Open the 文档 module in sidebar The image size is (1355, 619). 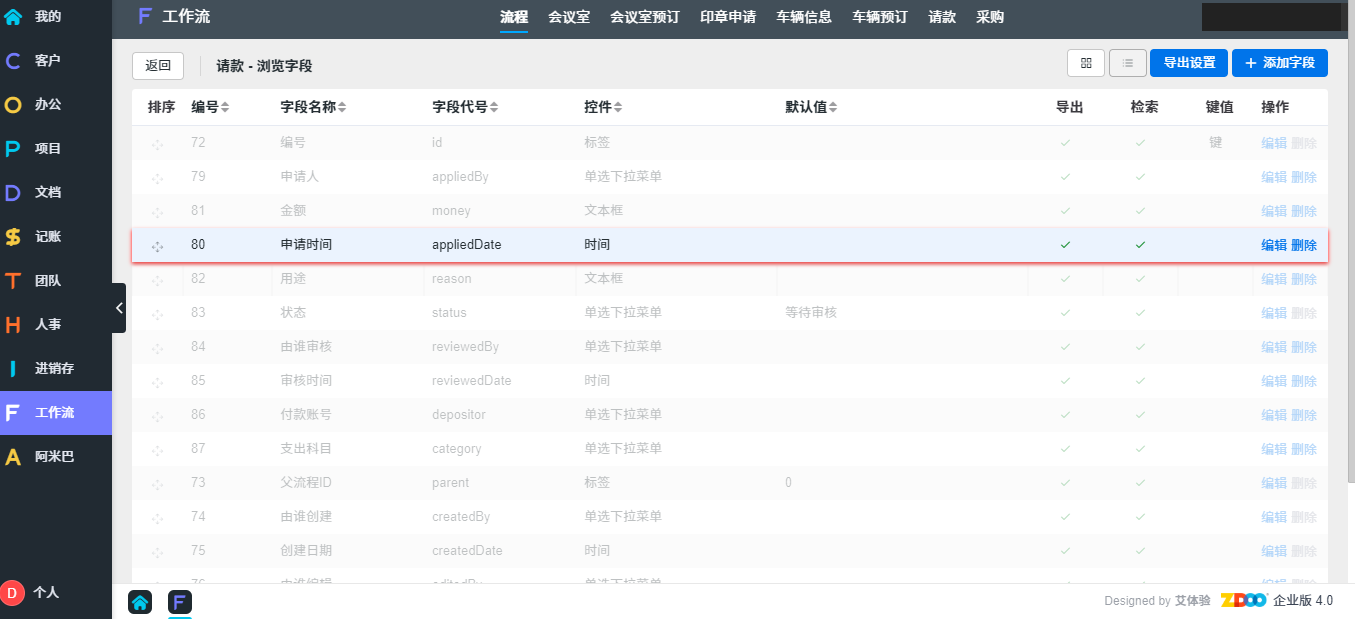[x=56, y=192]
